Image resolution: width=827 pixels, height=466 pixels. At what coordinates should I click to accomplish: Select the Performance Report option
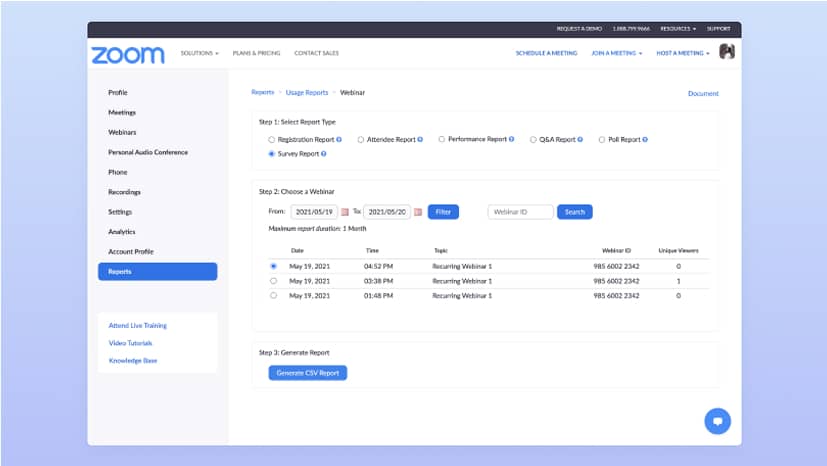coord(442,140)
